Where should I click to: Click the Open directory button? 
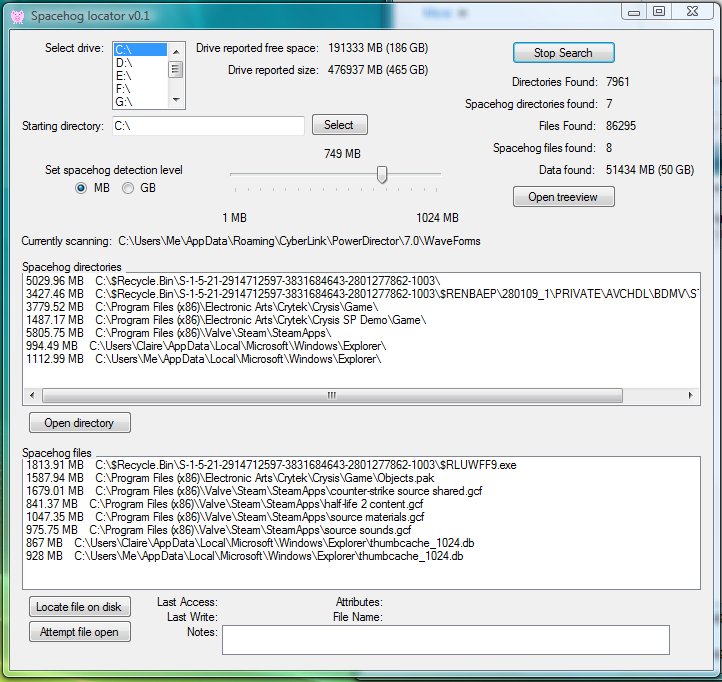79,423
